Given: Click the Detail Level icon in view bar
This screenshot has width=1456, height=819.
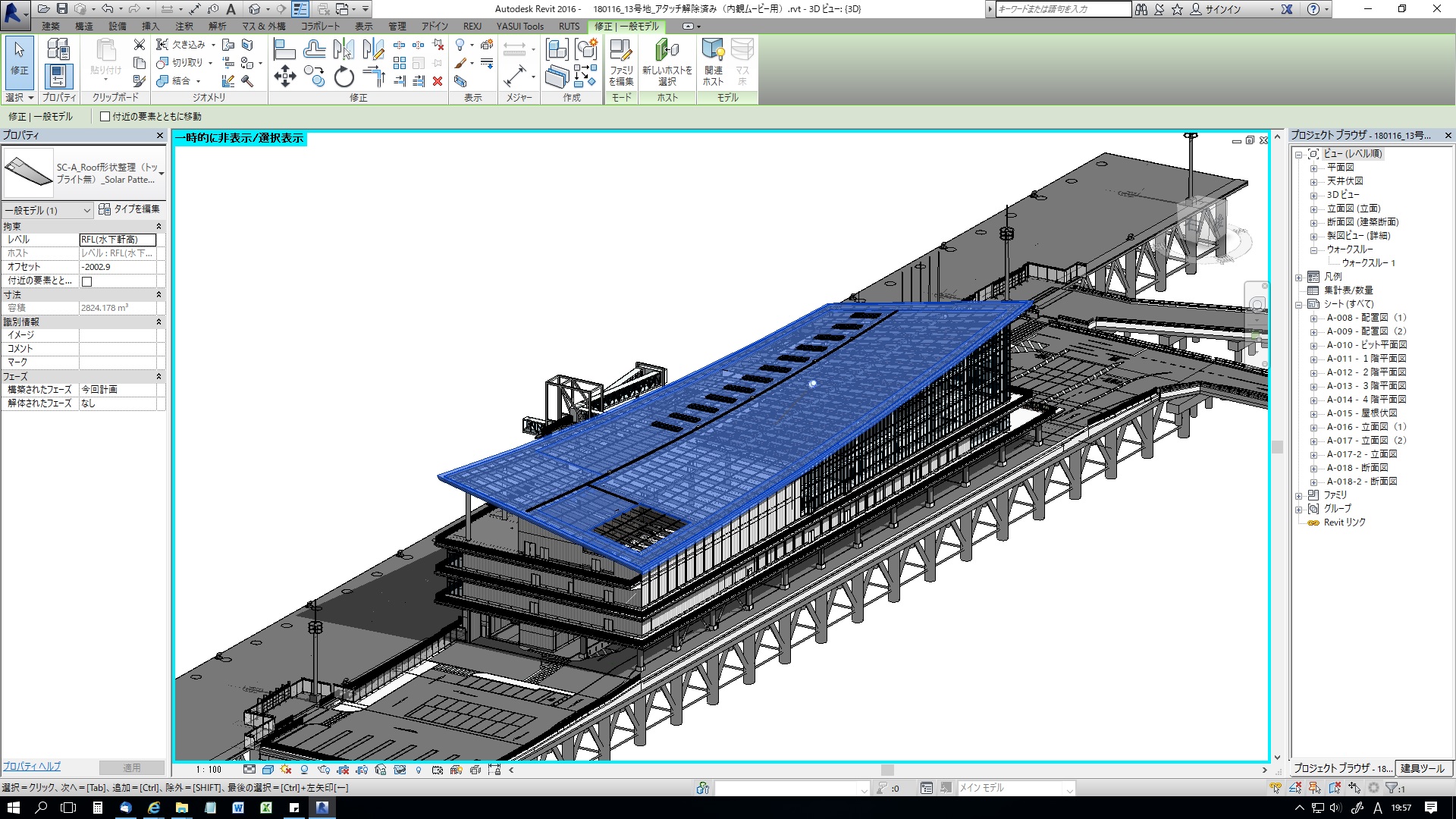Looking at the screenshot, I should point(249,770).
